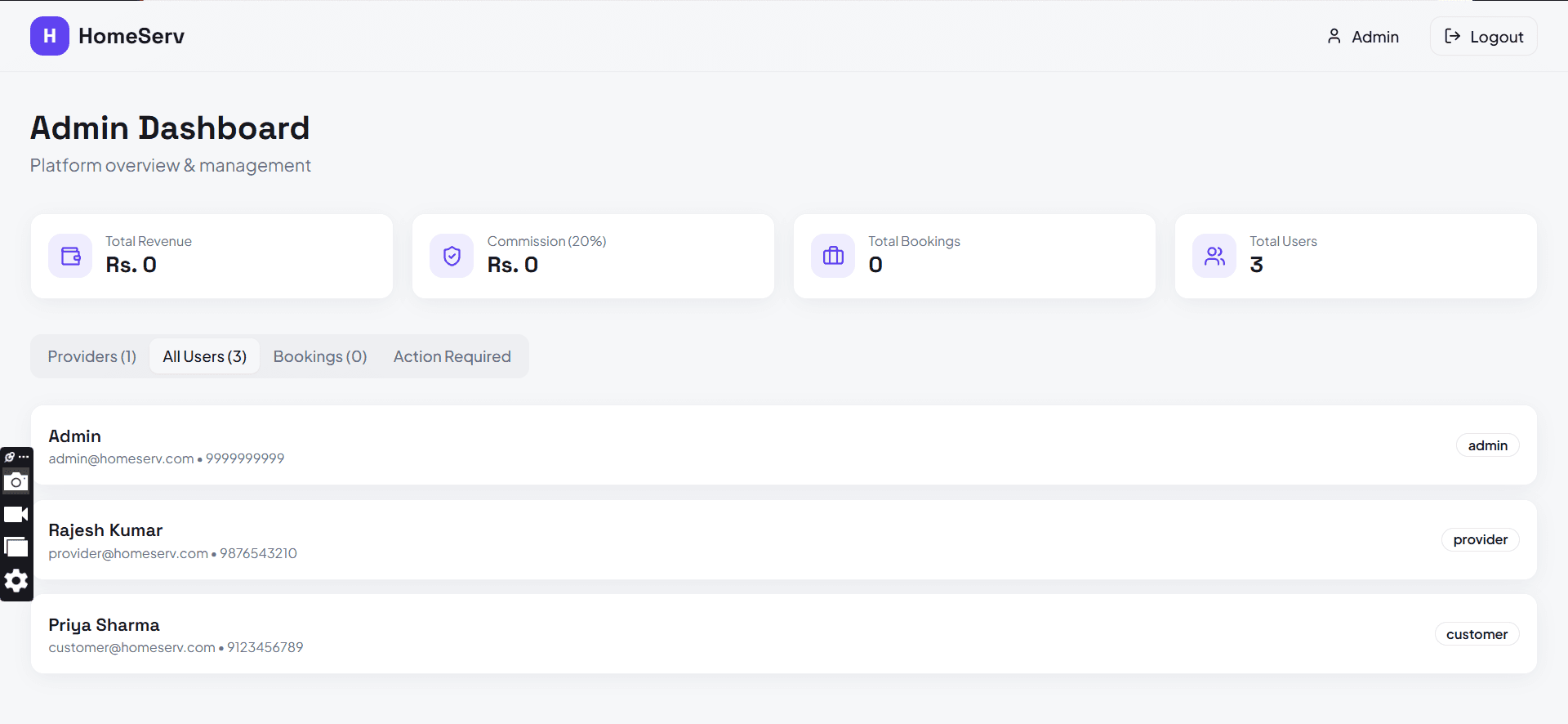Click the Total Revenue wallet icon
Viewport: 1568px width, 724px height.
click(x=70, y=256)
